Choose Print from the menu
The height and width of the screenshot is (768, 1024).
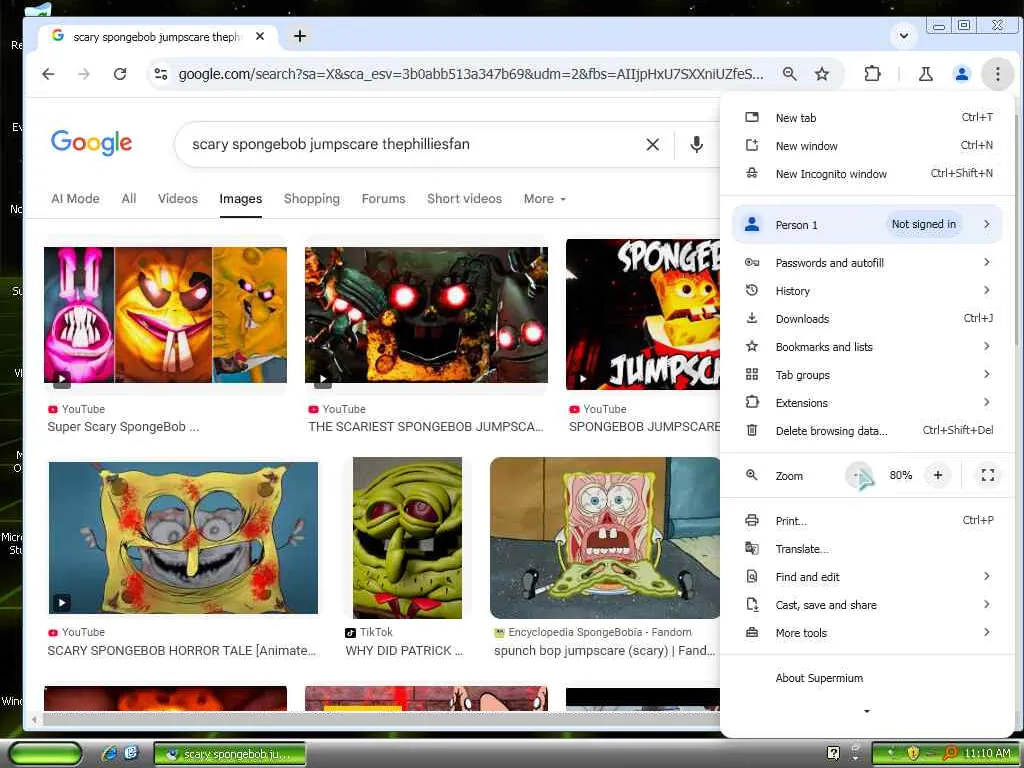867,520
